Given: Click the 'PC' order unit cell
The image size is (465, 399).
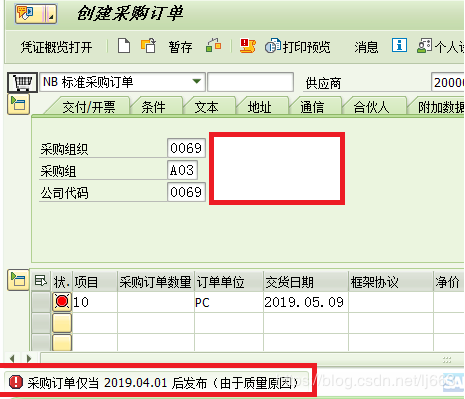Looking at the screenshot, I should pos(229,302).
